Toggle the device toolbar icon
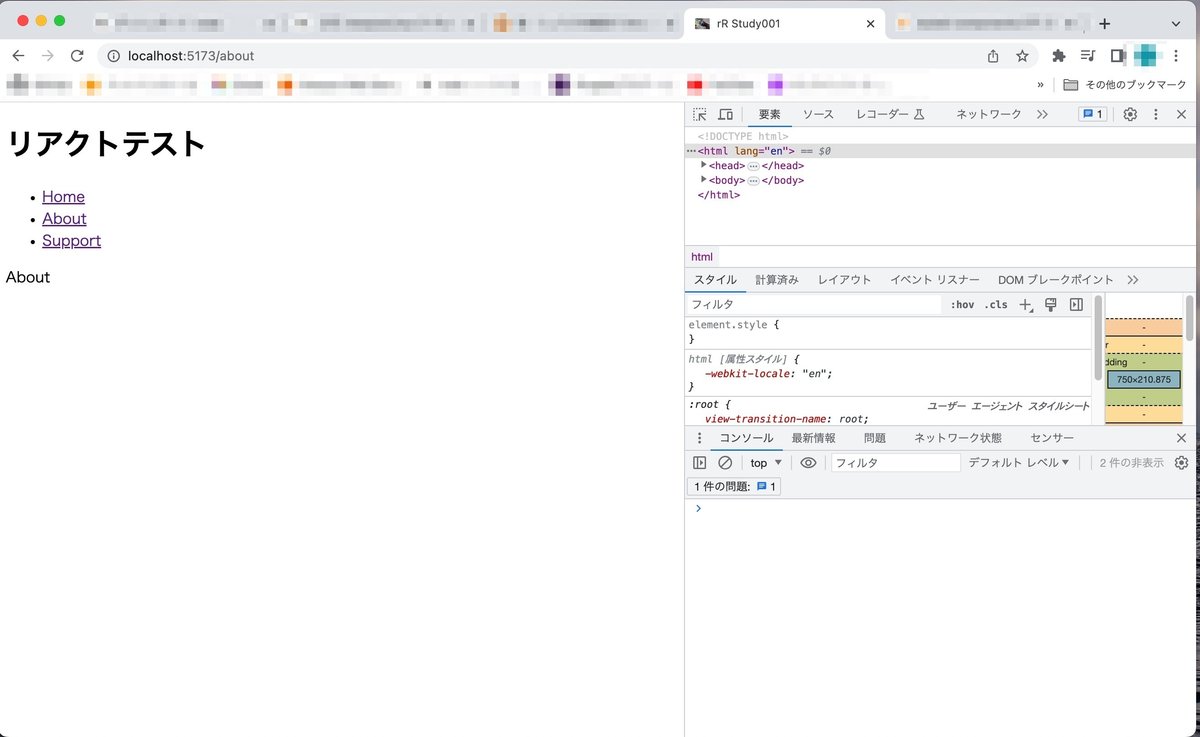The width and height of the screenshot is (1200, 737). pos(726,115)
